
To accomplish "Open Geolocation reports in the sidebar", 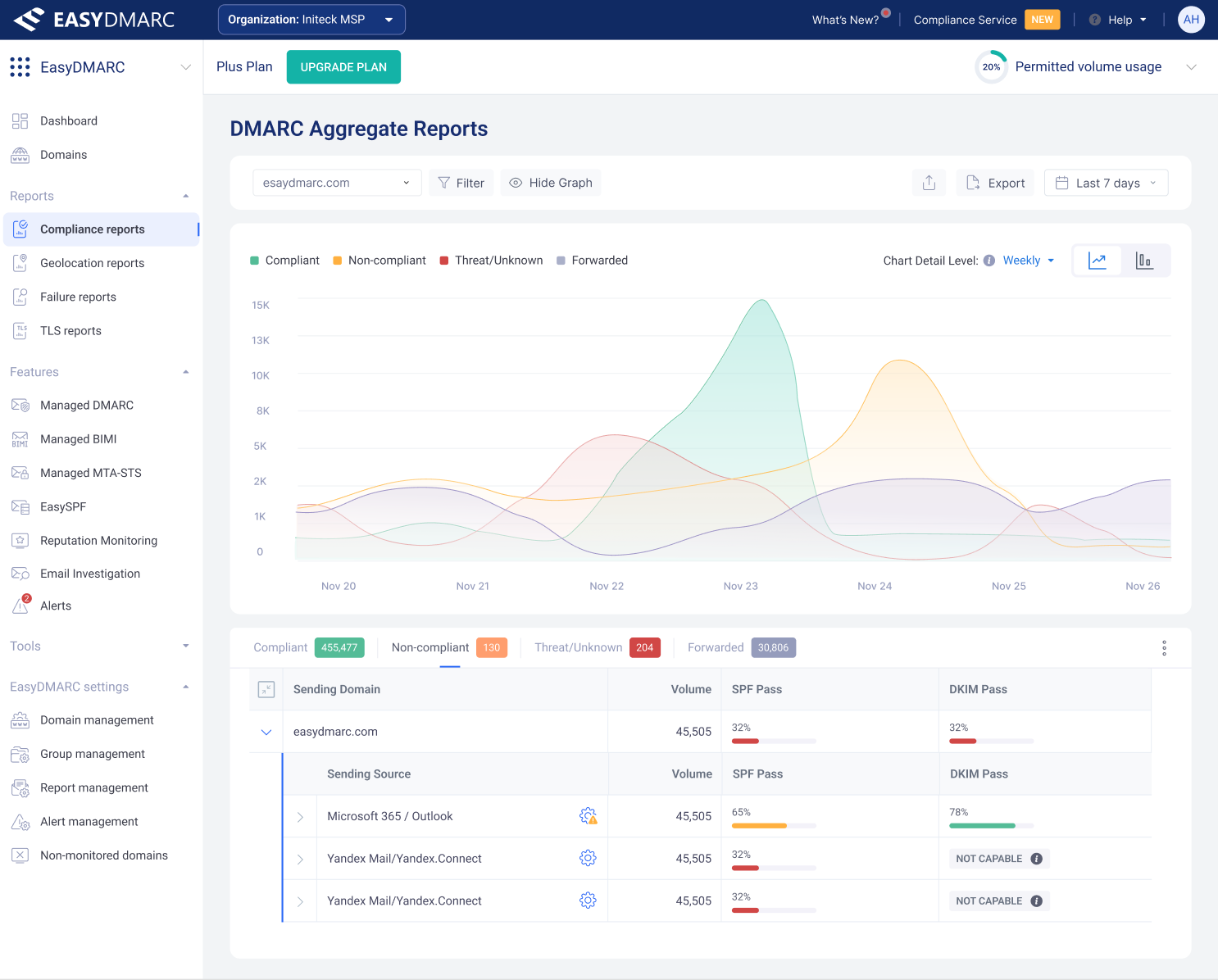I will pos(92,263).
